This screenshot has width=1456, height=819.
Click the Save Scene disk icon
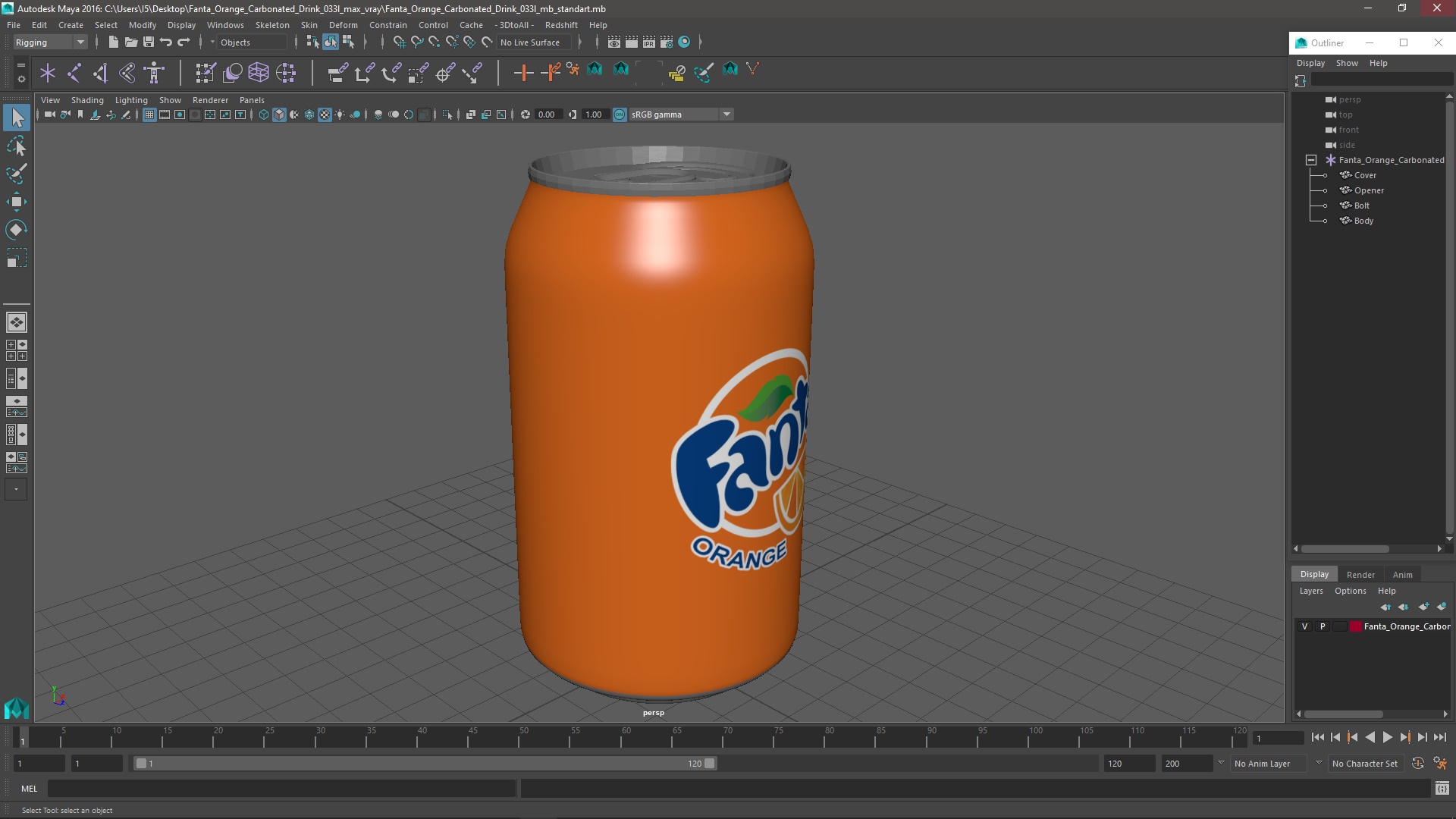(148, 42)
